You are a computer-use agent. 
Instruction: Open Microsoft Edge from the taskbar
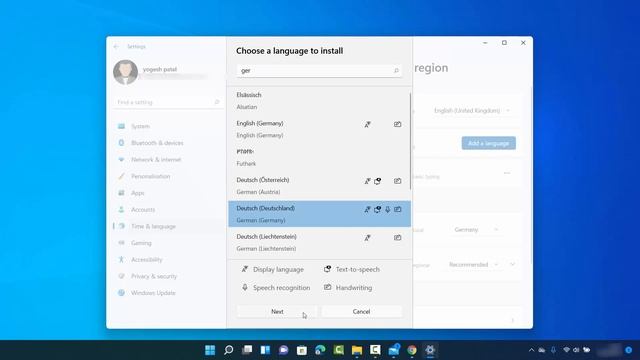(320, 350)
